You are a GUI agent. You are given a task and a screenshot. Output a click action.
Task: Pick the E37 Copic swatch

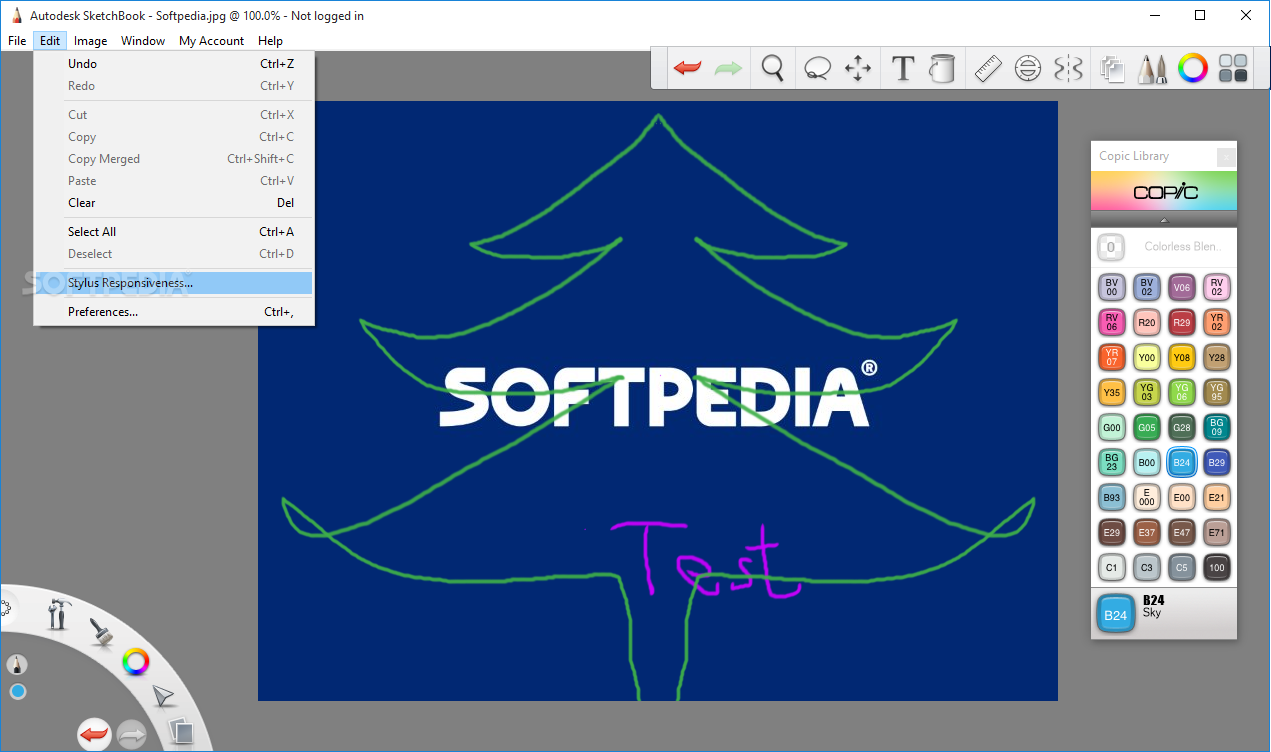[1147, 533]
